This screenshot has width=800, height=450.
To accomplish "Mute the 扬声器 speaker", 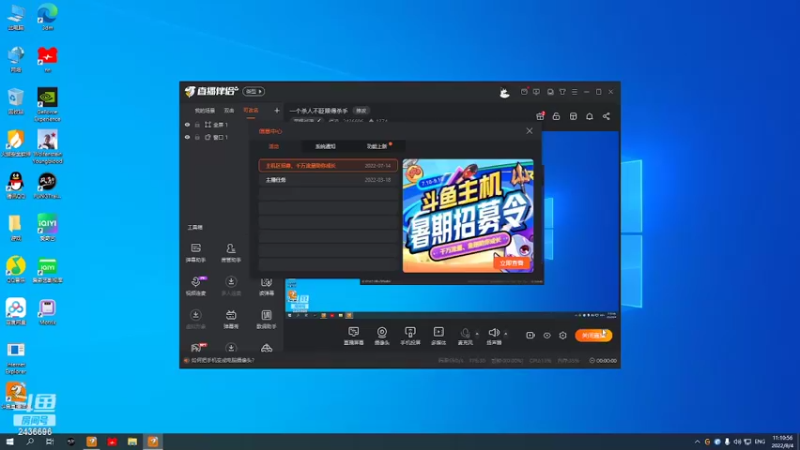I will click(x=493, y=336).
